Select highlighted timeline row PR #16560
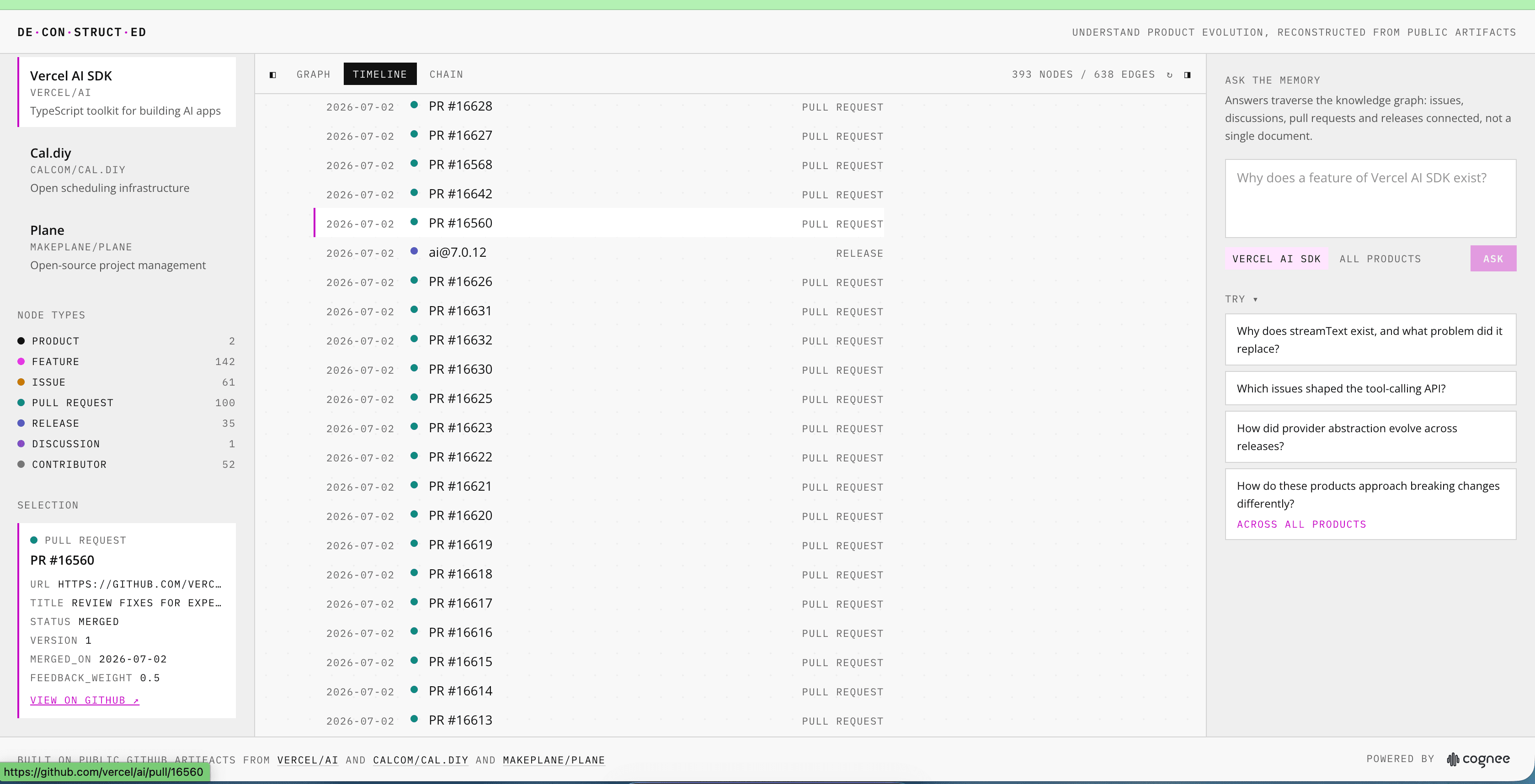Image resolution: width=1535 pixels, height=784 pixels. (x=599, y=223)
